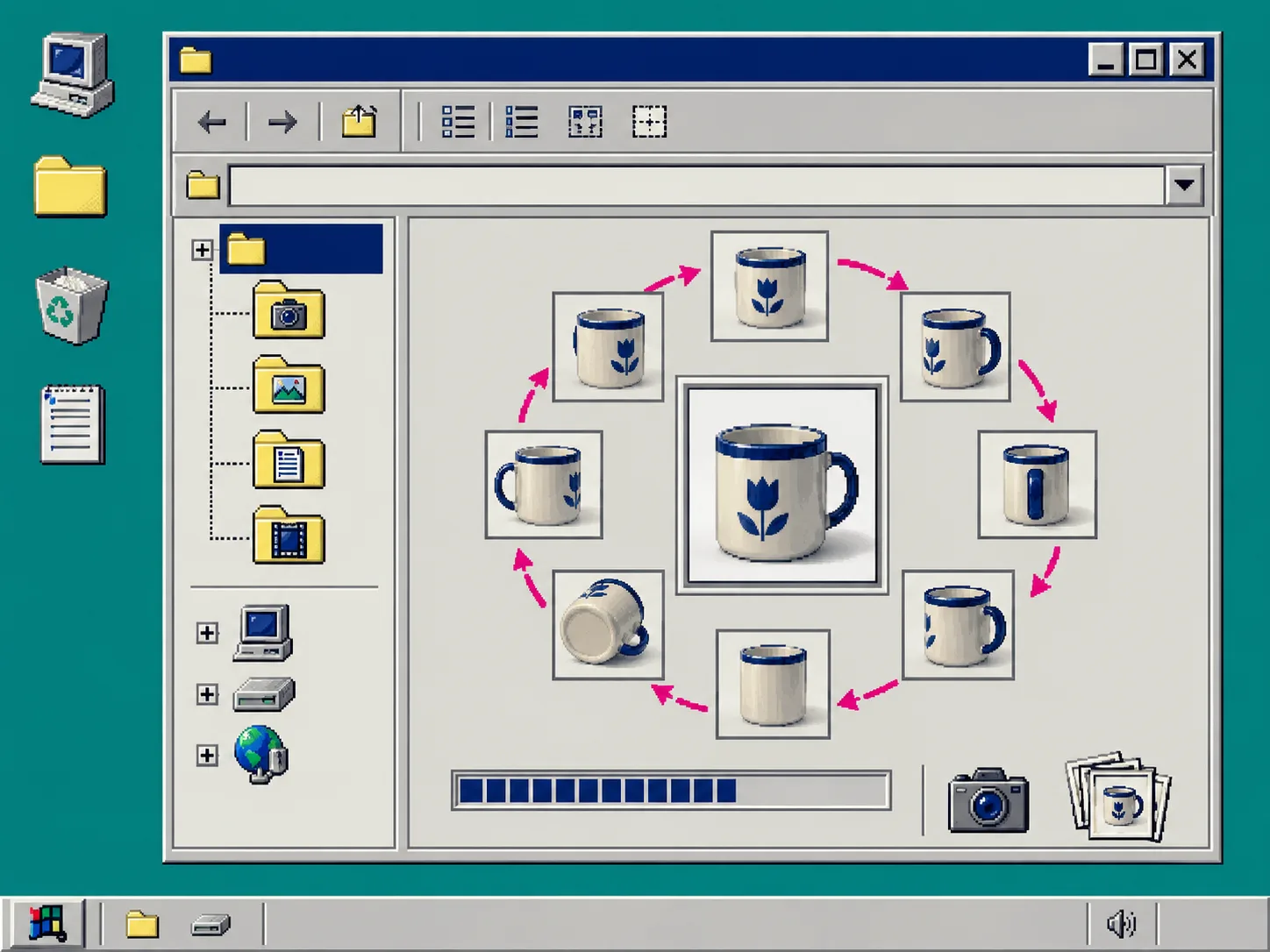Select the network globe icon in sidebar
Viewport: 1270px width, 952px height.
coord(261,754)
